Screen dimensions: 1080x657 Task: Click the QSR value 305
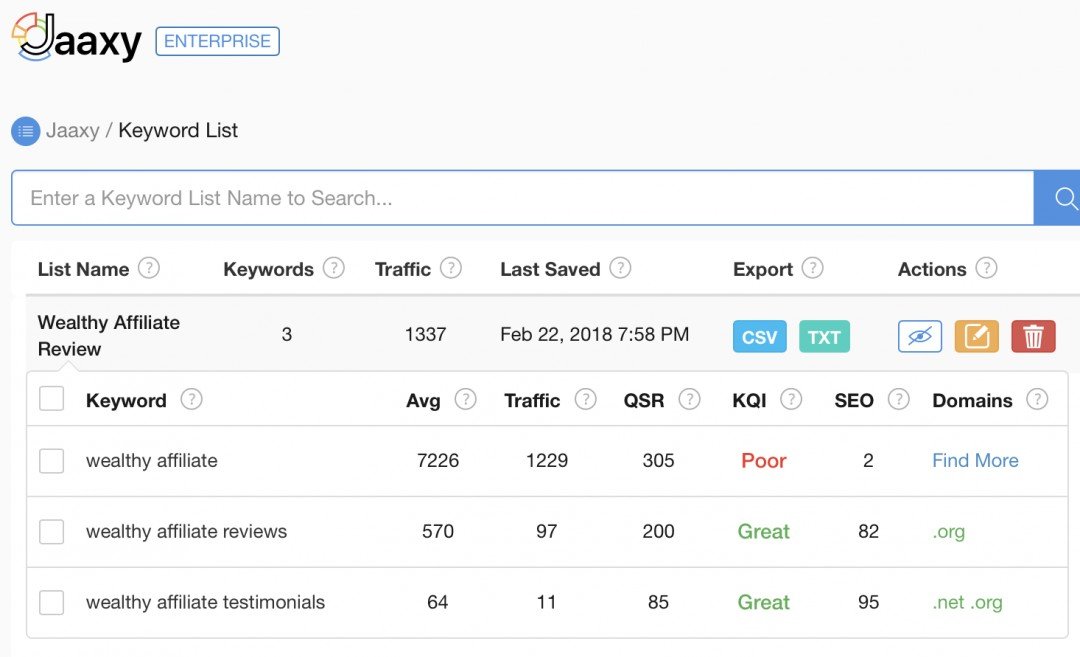658,460
